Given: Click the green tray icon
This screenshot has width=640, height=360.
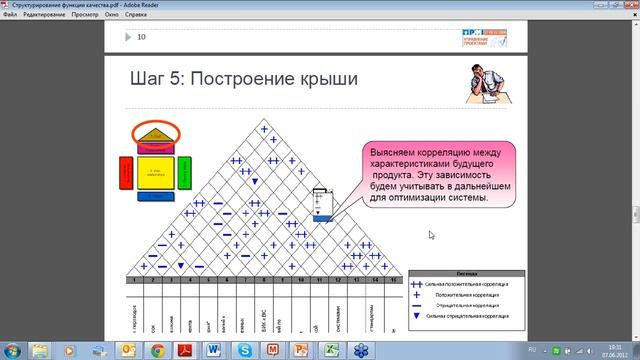Looking at the screenshot, I should click(556, 351).
